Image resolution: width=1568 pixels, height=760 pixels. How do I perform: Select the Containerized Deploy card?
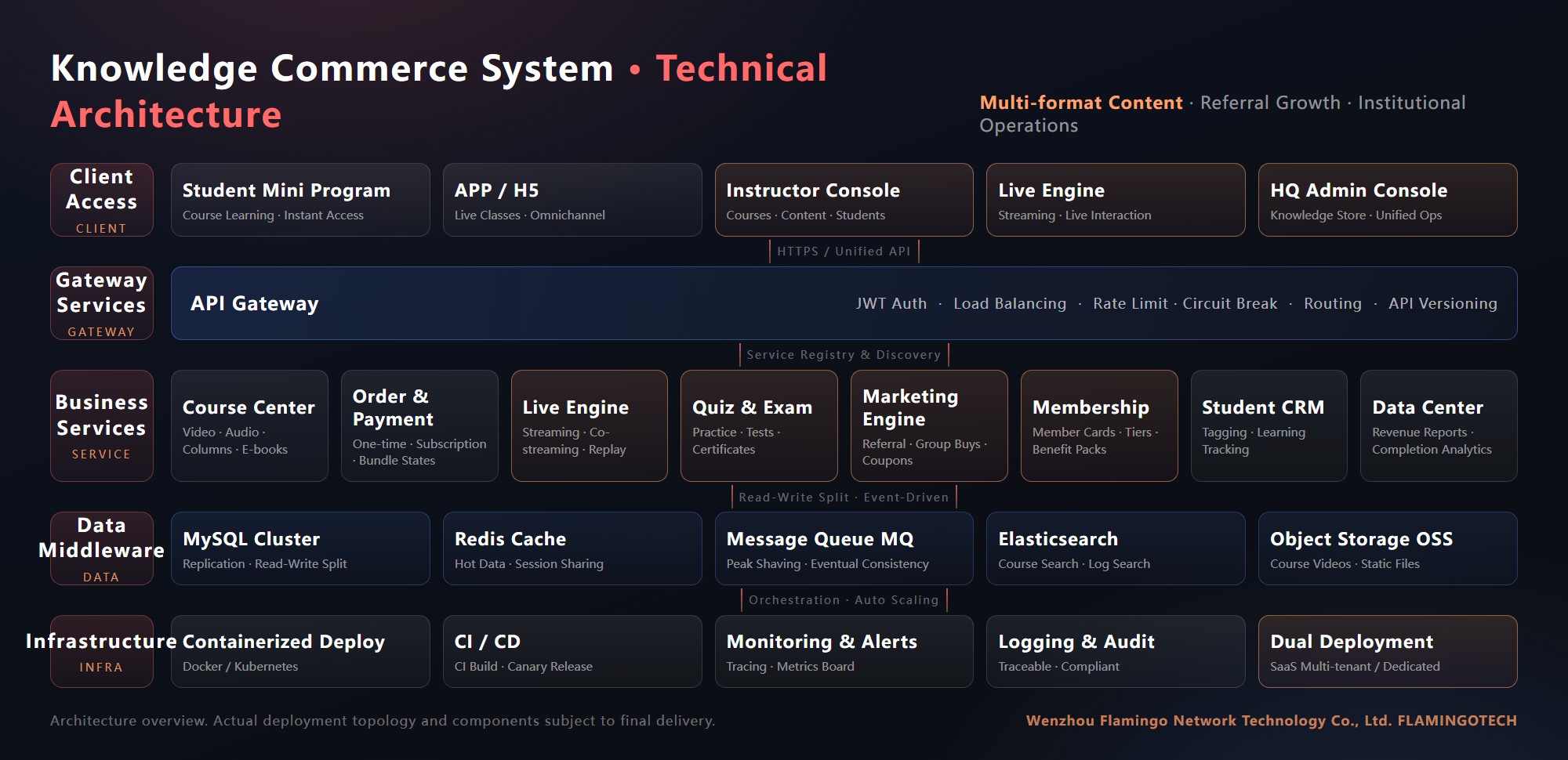[300, 652]
